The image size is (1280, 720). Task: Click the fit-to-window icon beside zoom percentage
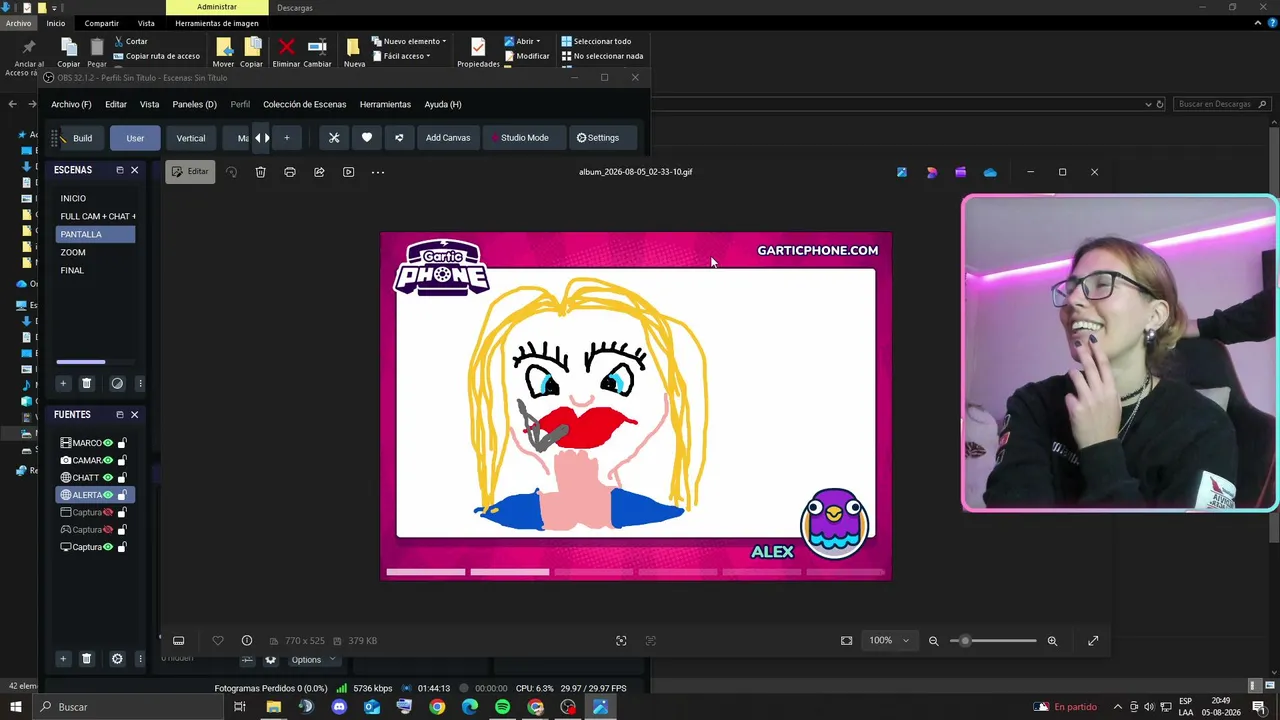coord(847,641)
